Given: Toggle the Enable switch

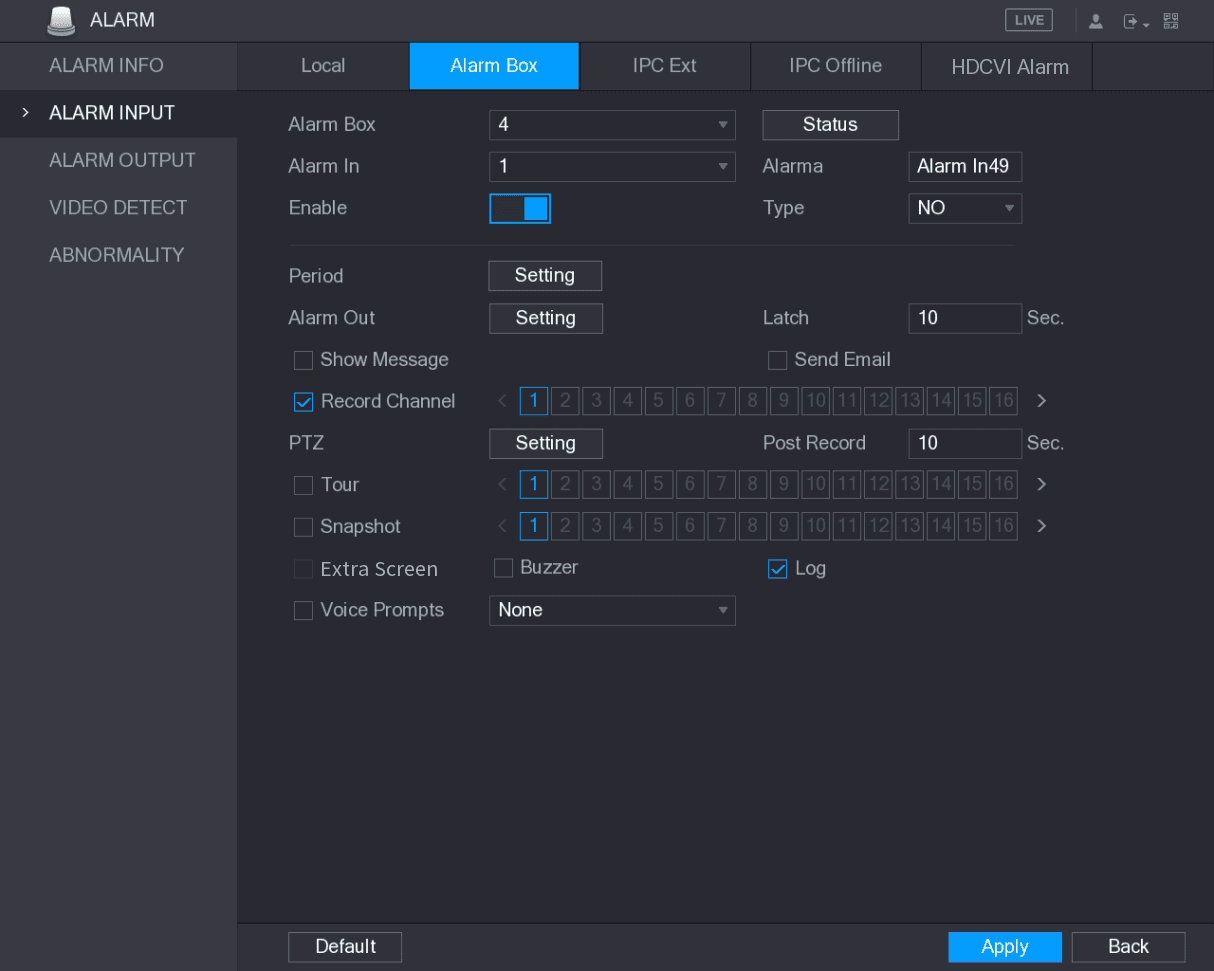Looking at the screenshot, I should pyautogui.click(x=520, y=208).
